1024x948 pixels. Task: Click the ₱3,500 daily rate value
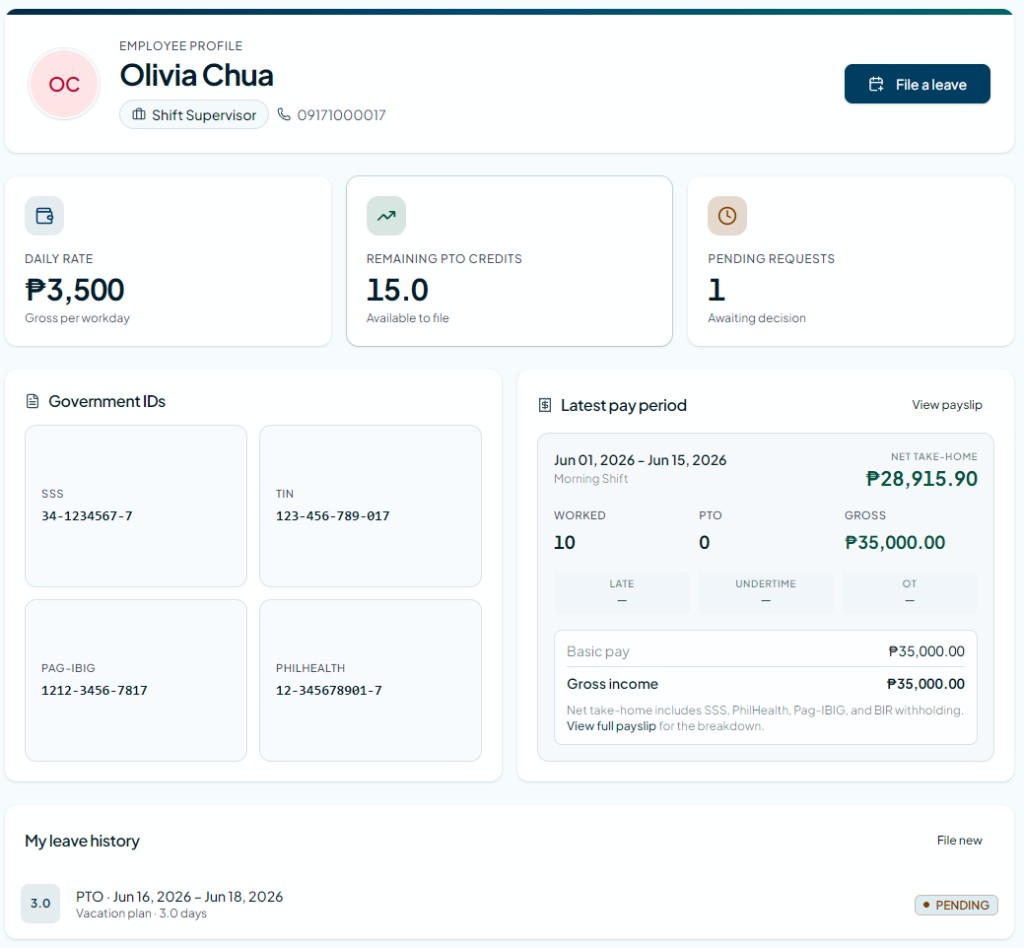click(74, 290)
